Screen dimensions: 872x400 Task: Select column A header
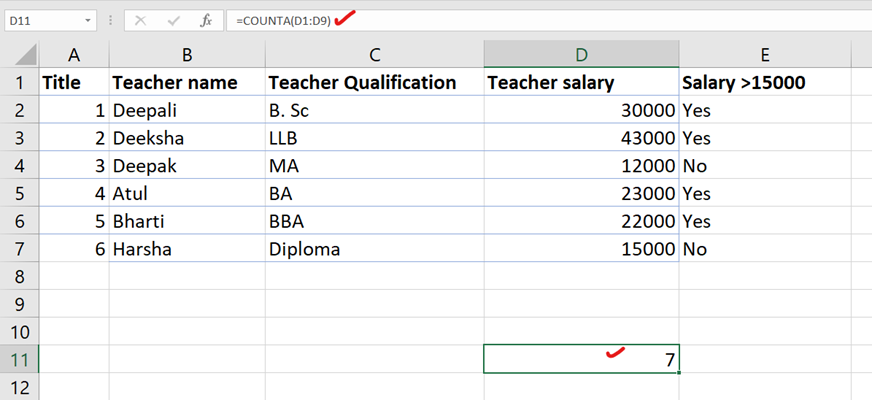point(73,54)
